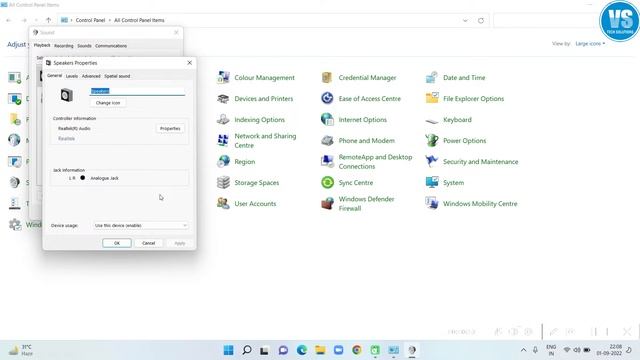Viewport: 640px width, 360px height.
Task: Close the Sound window
Action: [176, 32]
